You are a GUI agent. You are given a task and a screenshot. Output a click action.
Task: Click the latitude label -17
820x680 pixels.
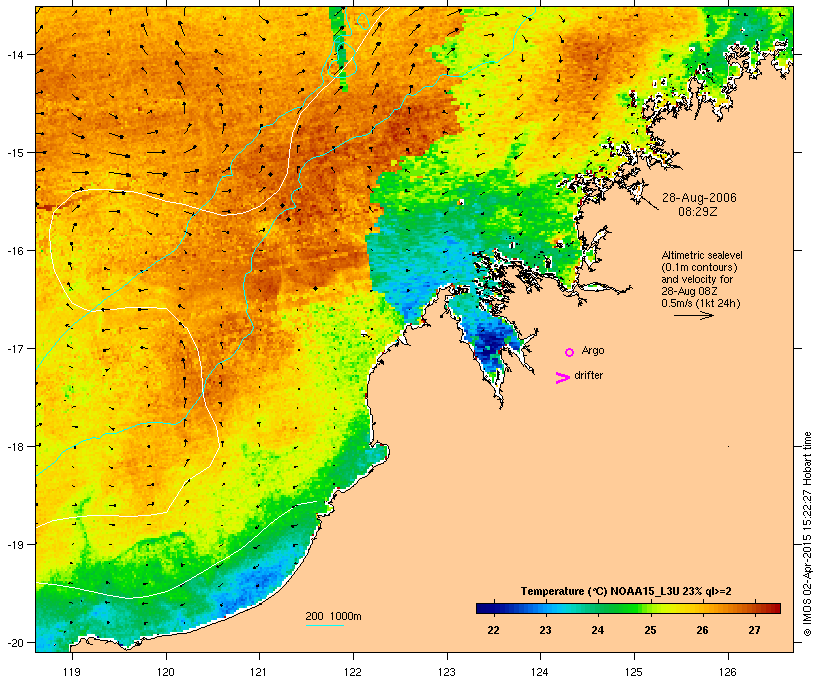click(x=15, y=348)
